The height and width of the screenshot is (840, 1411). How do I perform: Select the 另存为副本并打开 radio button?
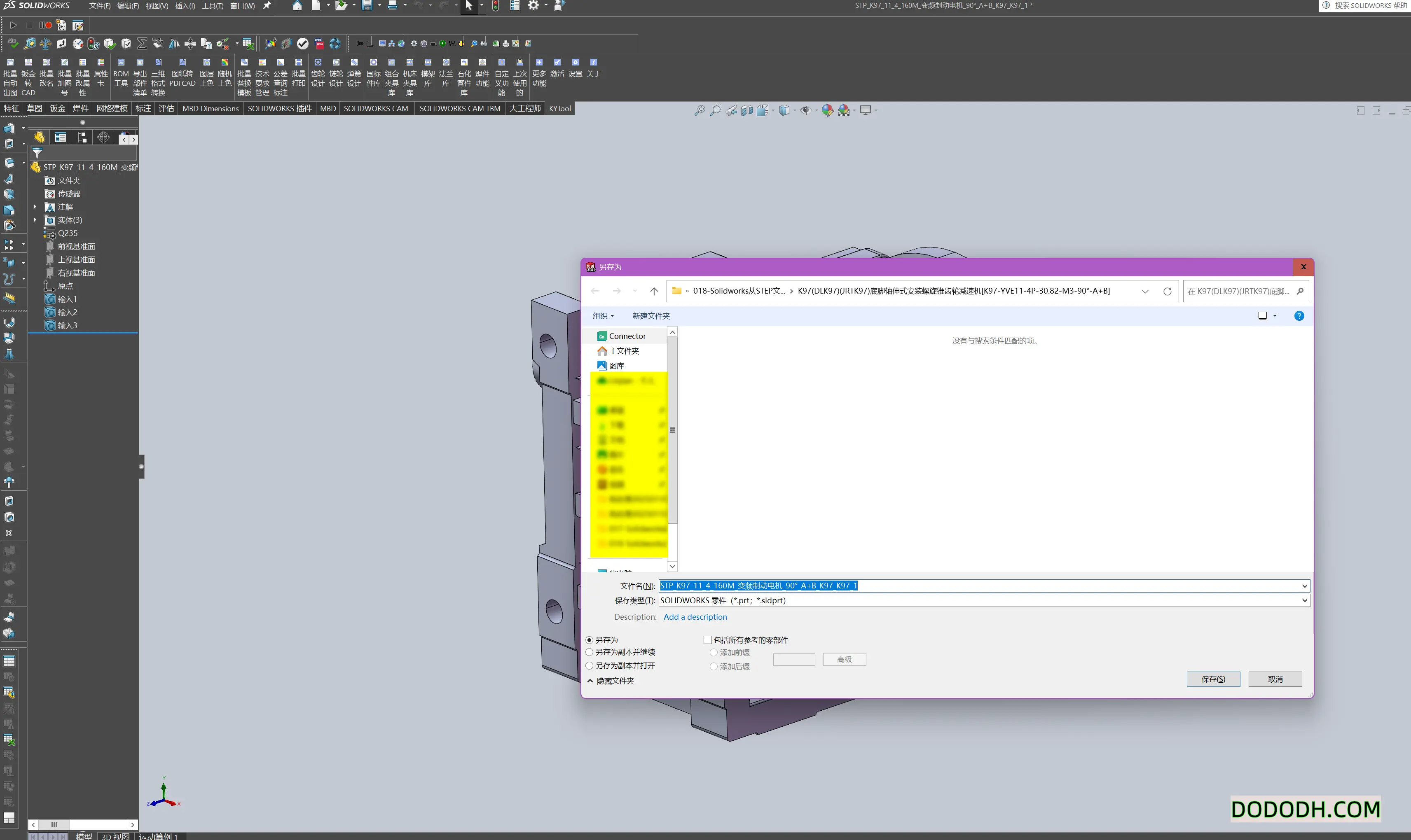coord(590,666)
